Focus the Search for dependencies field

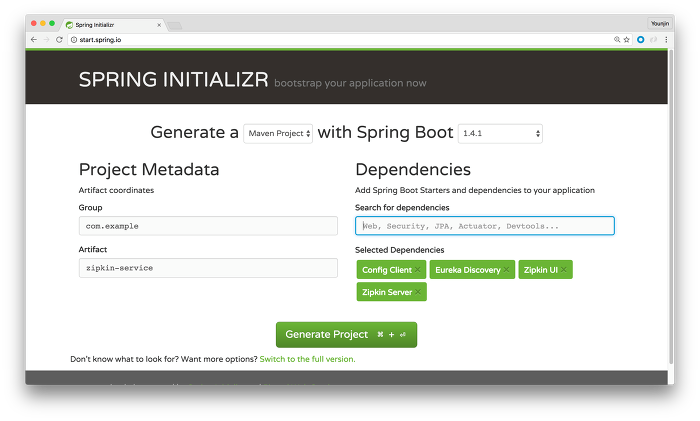coord(484,226)
